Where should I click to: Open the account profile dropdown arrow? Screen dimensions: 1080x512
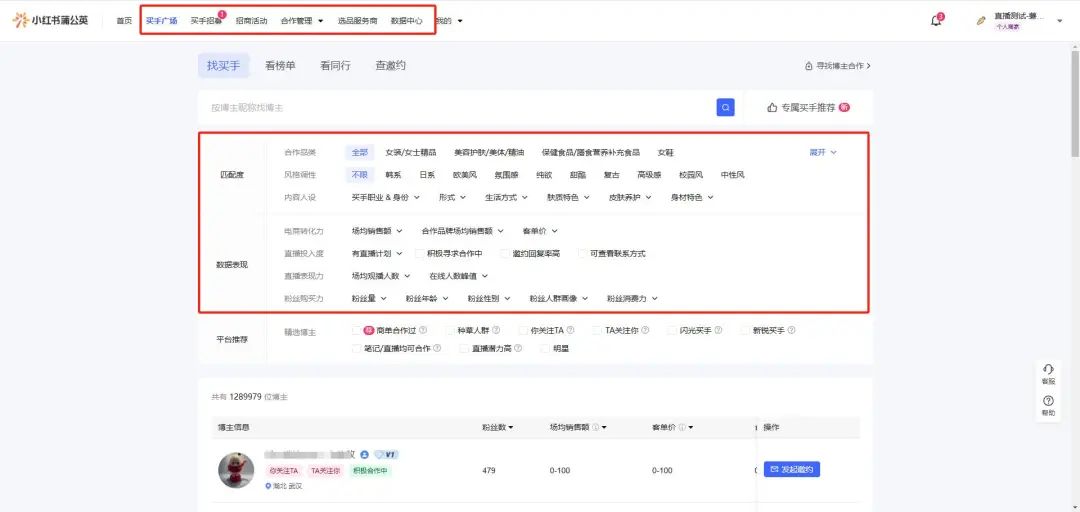point(1059,21)
